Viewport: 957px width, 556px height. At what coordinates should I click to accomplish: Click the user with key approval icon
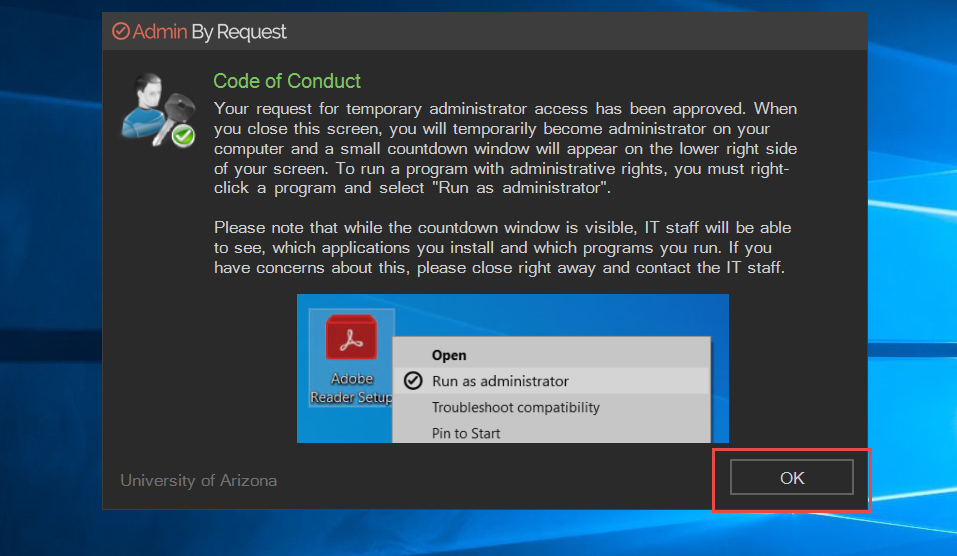pos(159,110)
